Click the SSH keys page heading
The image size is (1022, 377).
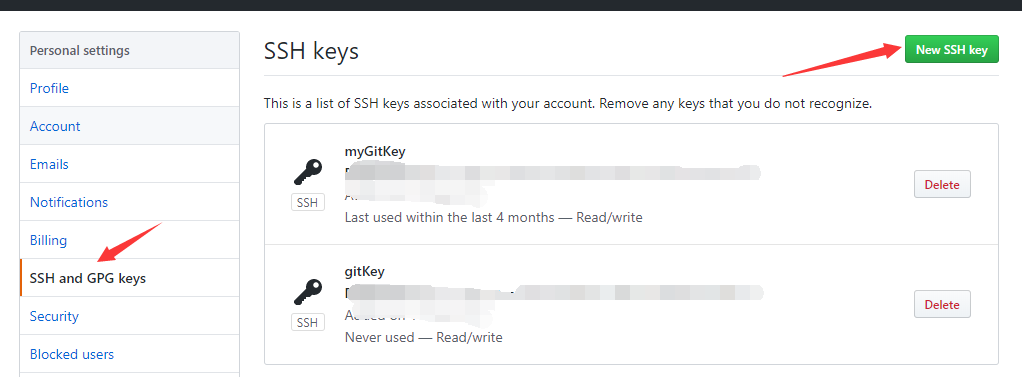tap(312, 51)
